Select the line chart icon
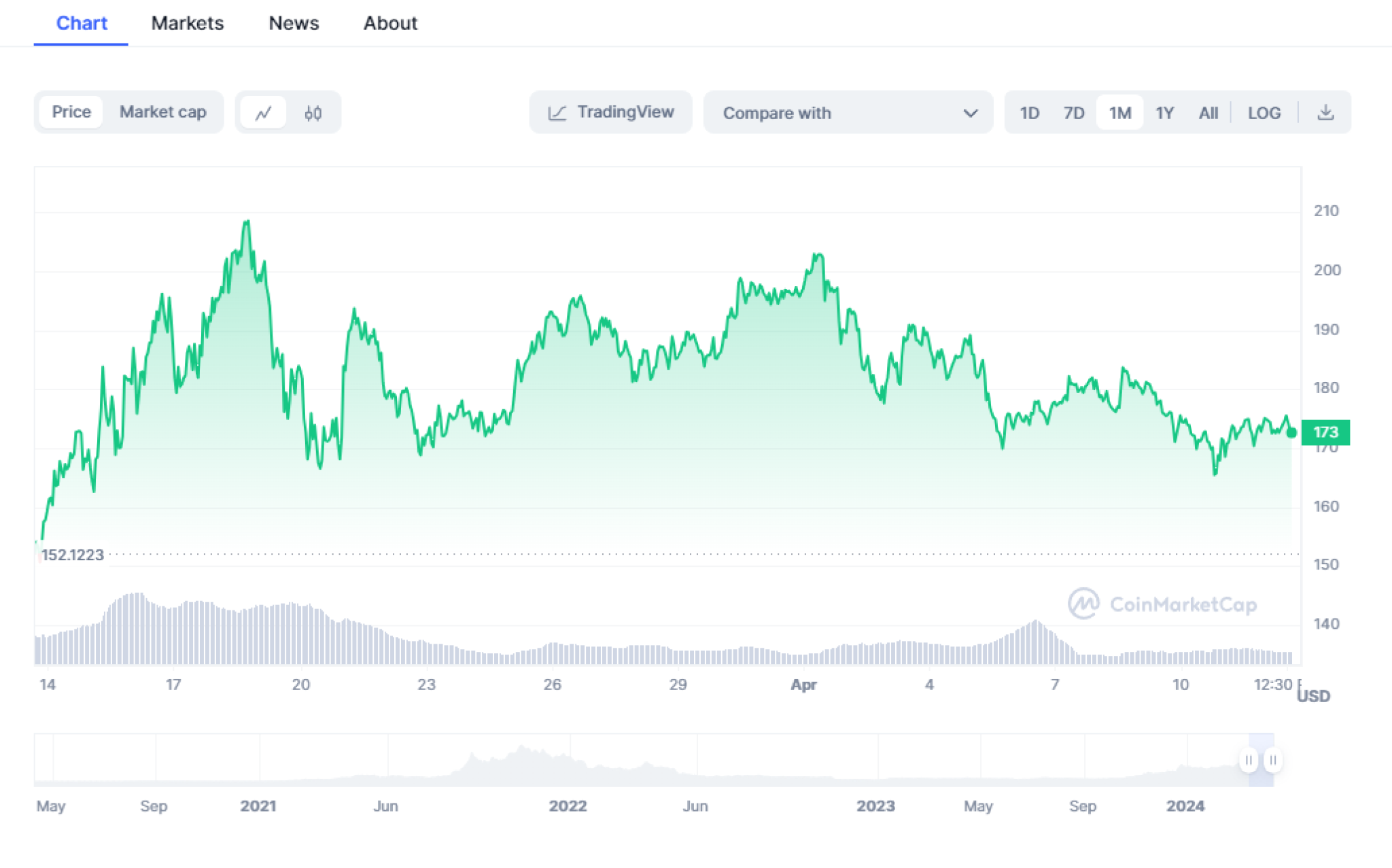Viewport: 1392px width, 868px height. tap(264, 112)
